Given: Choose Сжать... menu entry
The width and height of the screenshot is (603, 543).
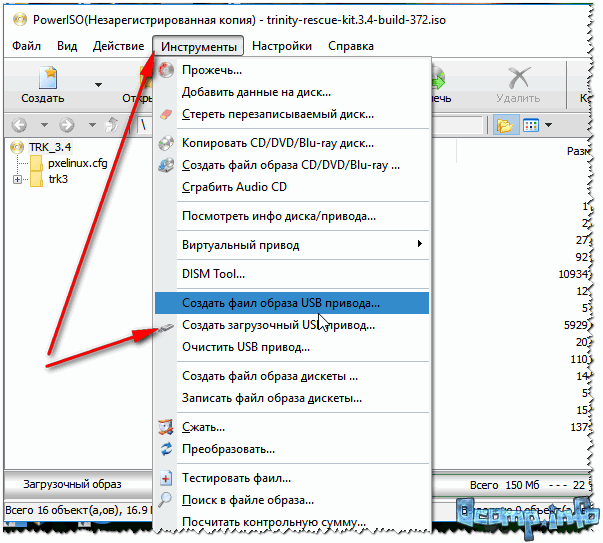Looking at the screenshot, I should pos(292,427).
